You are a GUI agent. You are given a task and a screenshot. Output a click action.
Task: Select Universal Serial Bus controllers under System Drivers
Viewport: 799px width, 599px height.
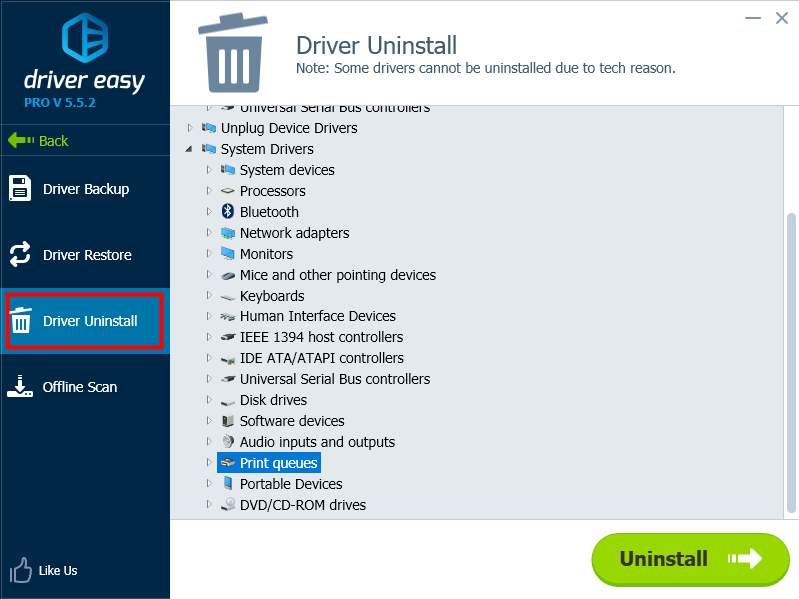coord(335,379)
